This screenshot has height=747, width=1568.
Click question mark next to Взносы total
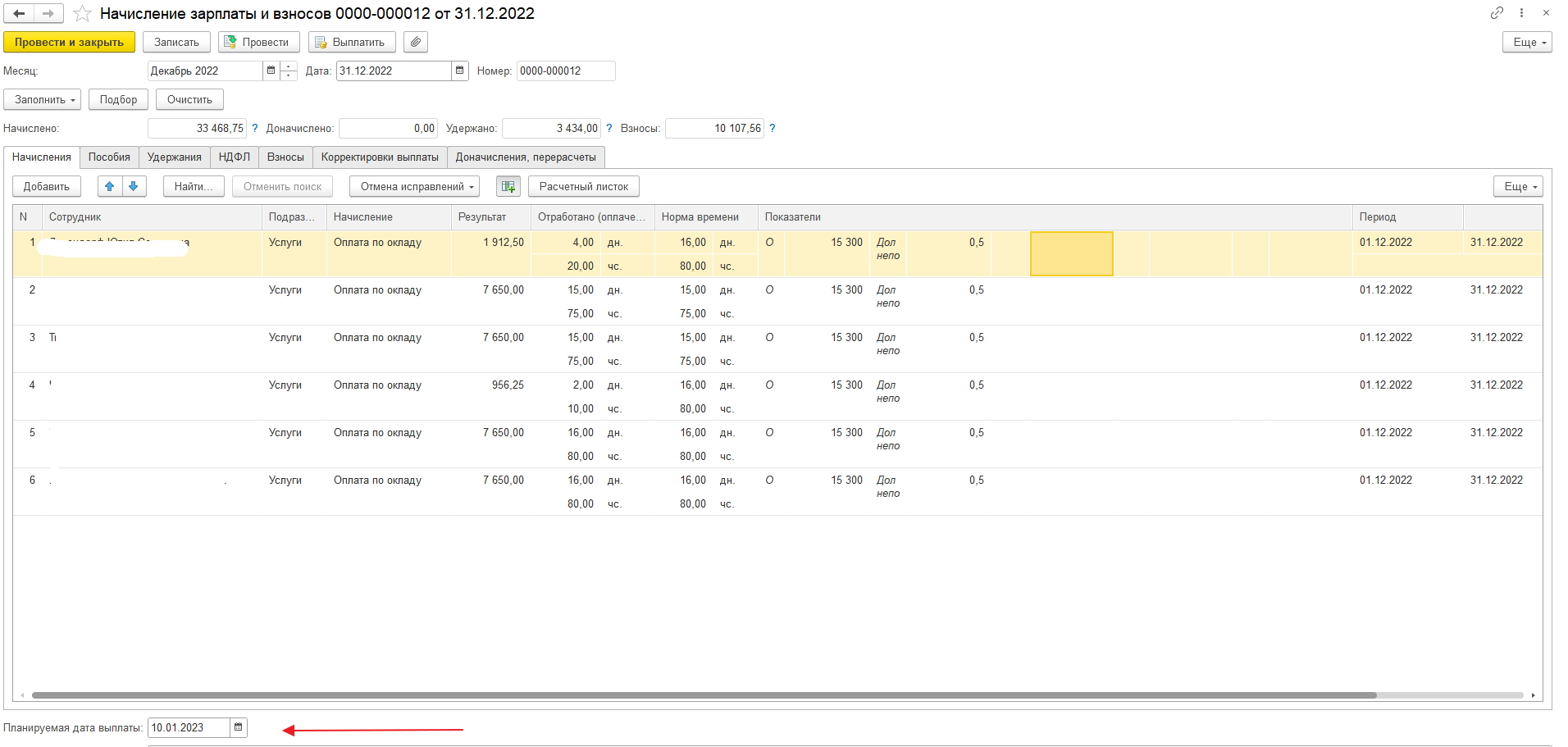pyautogui.click(x=772, y=128)
